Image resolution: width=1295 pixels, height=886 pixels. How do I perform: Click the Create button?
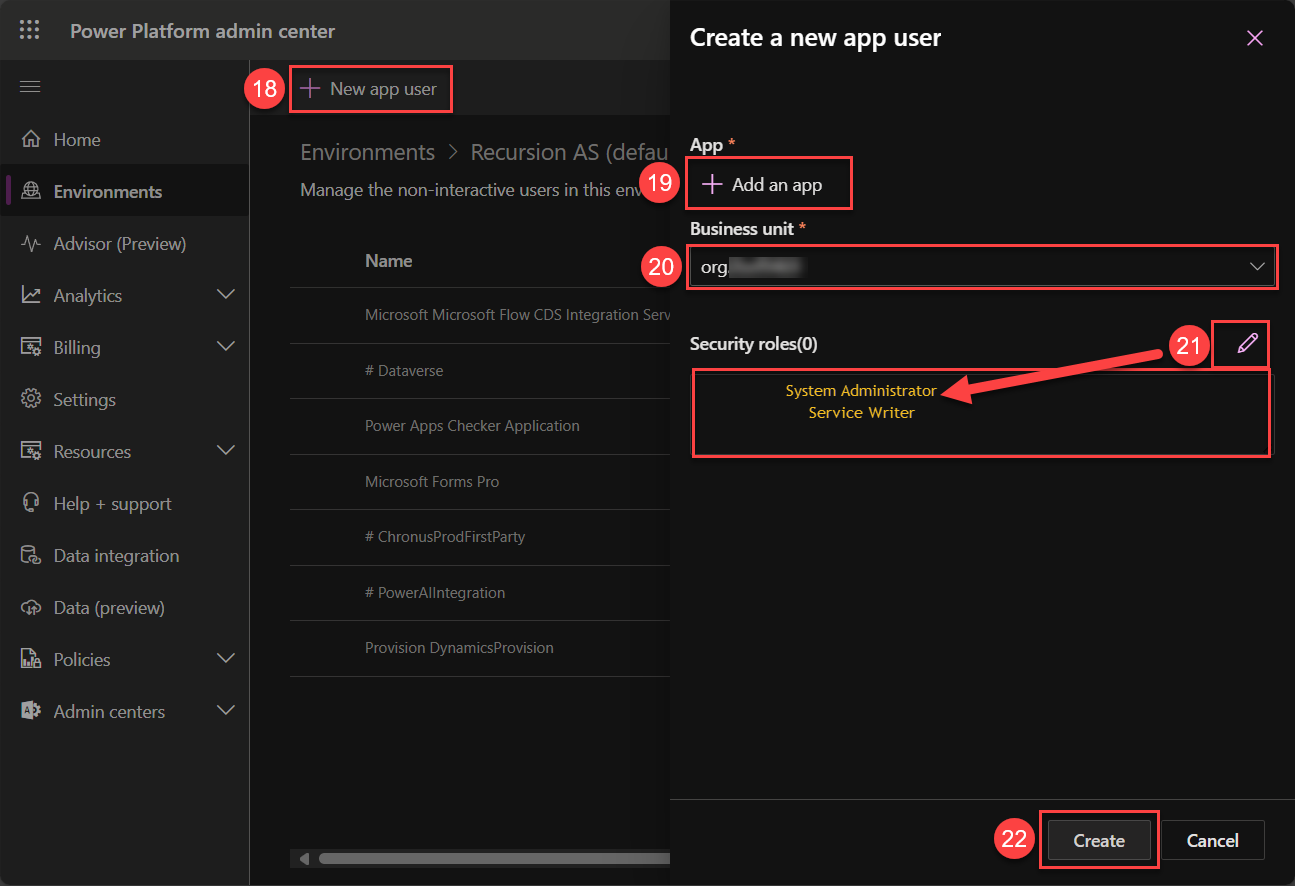tap(1098, 840)
